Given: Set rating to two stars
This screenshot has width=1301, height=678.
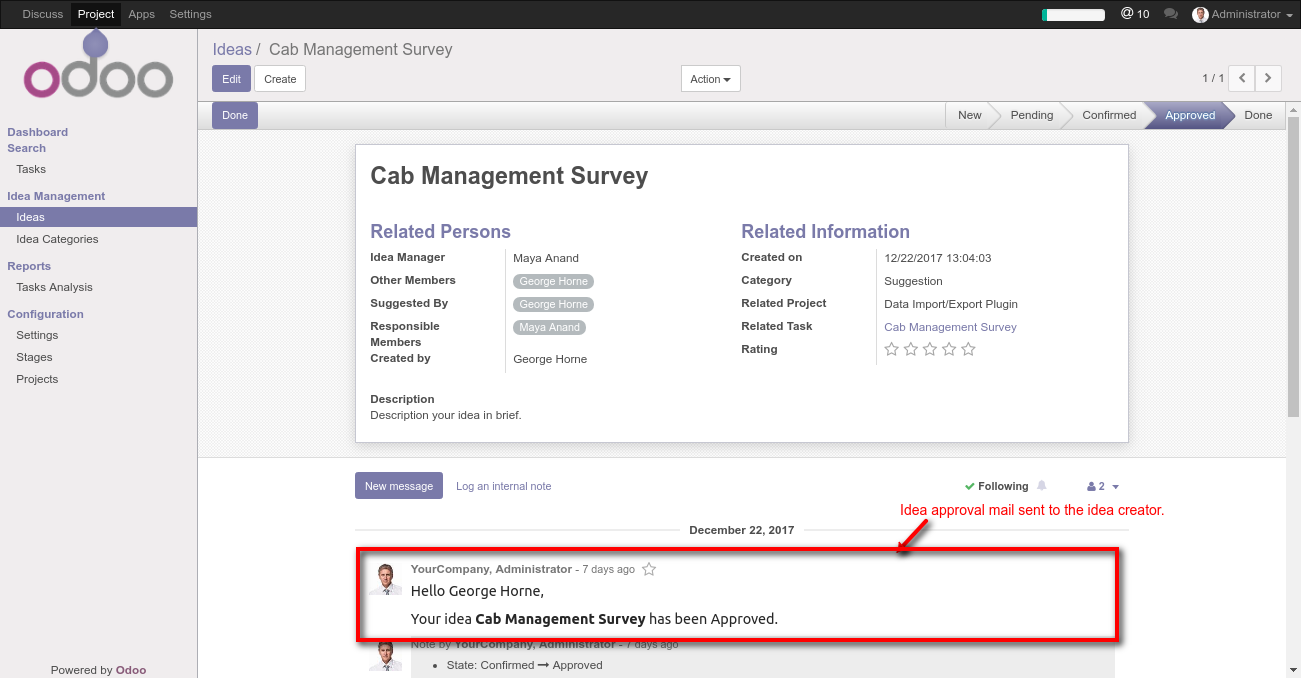Looking at the screenshot, I should (911, 349).
